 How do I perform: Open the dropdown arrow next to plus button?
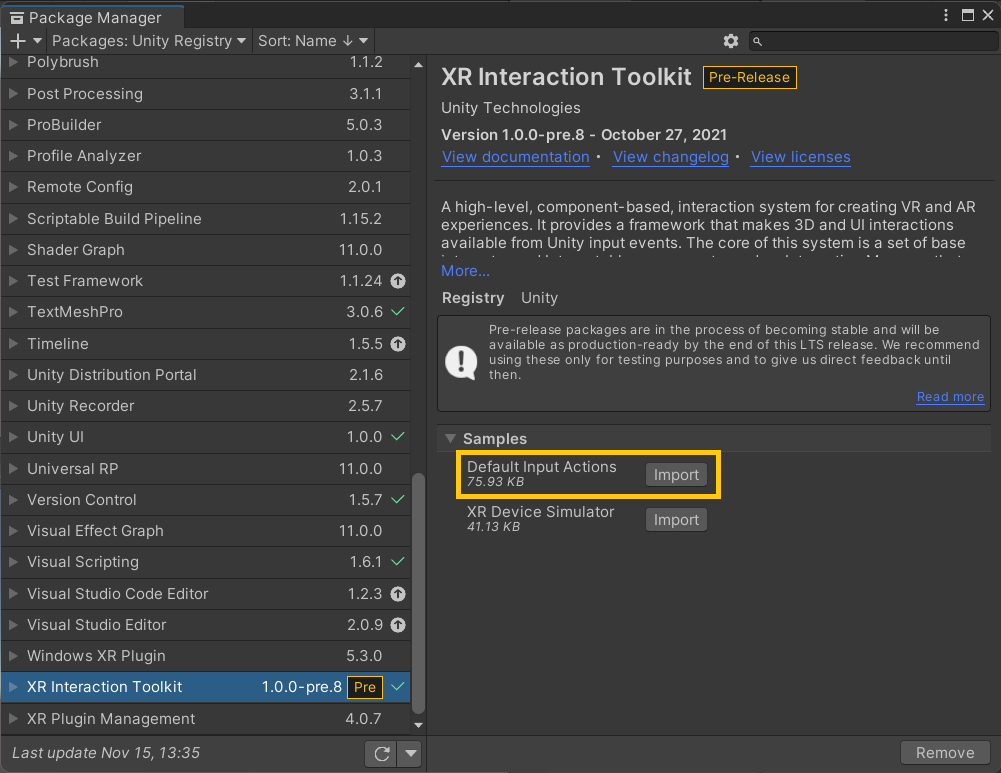[37, 41]
